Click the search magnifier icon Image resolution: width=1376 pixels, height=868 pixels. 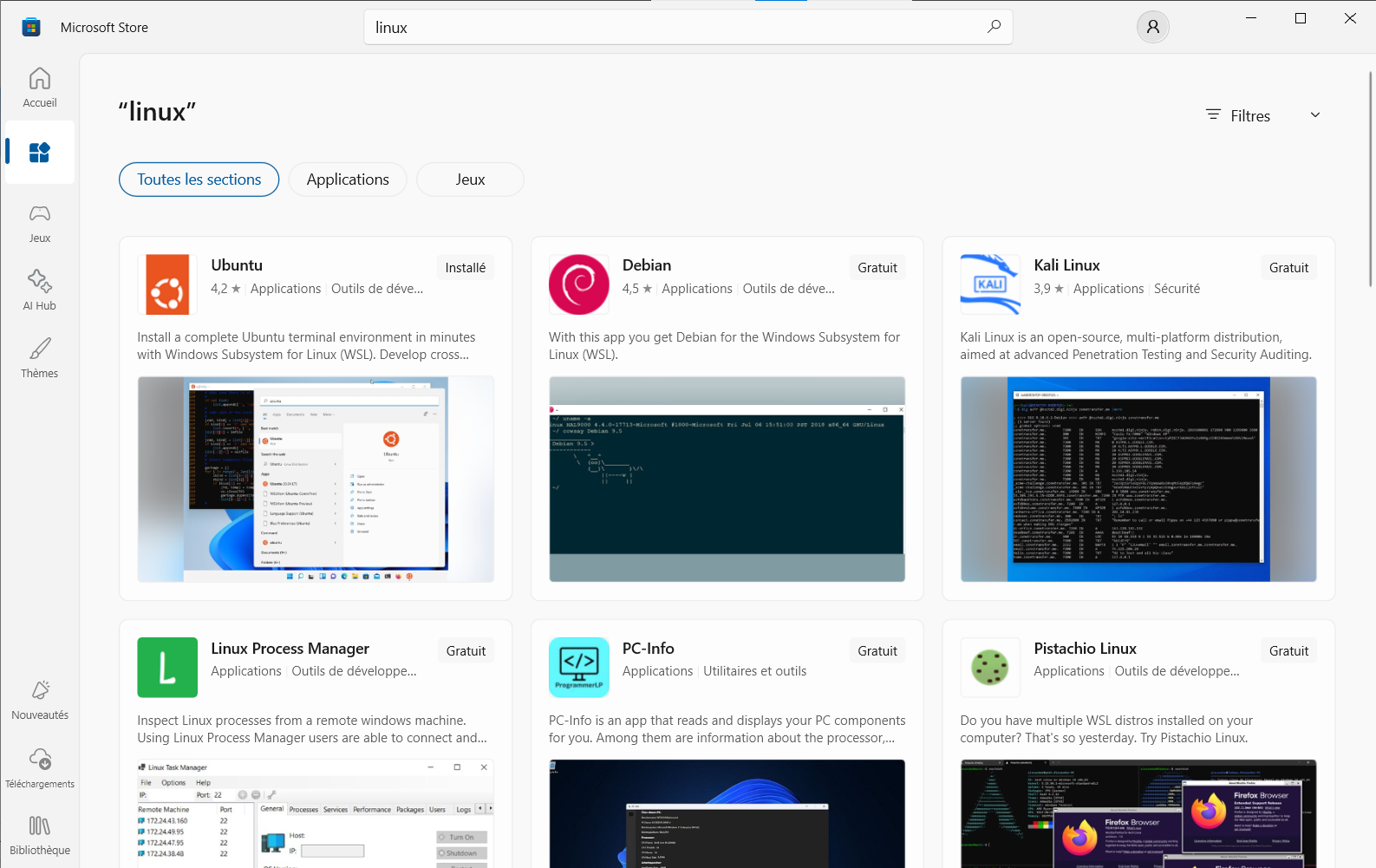coord(994,27)
